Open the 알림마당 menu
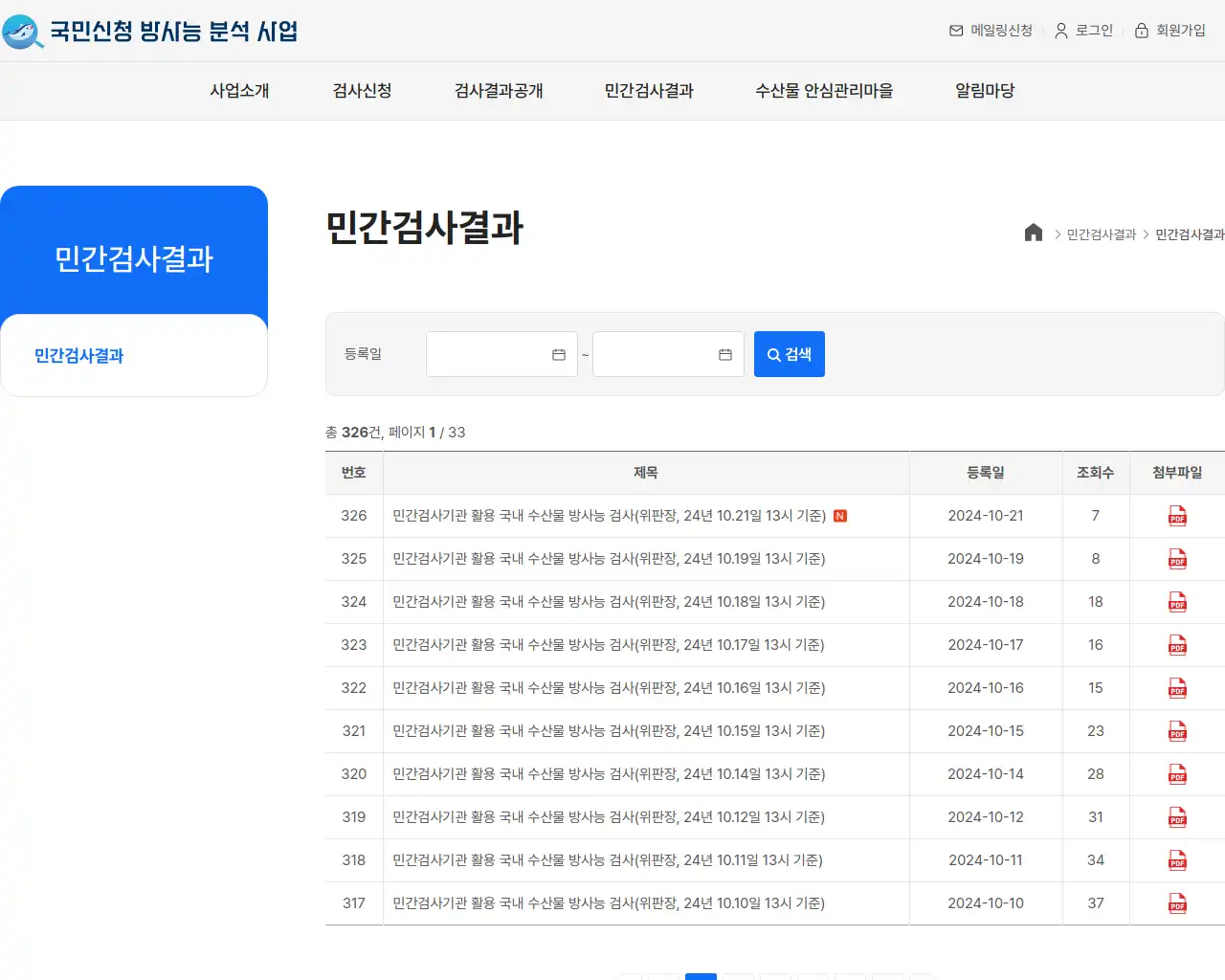Screen dimensions: 1225x980 (985, 91)
